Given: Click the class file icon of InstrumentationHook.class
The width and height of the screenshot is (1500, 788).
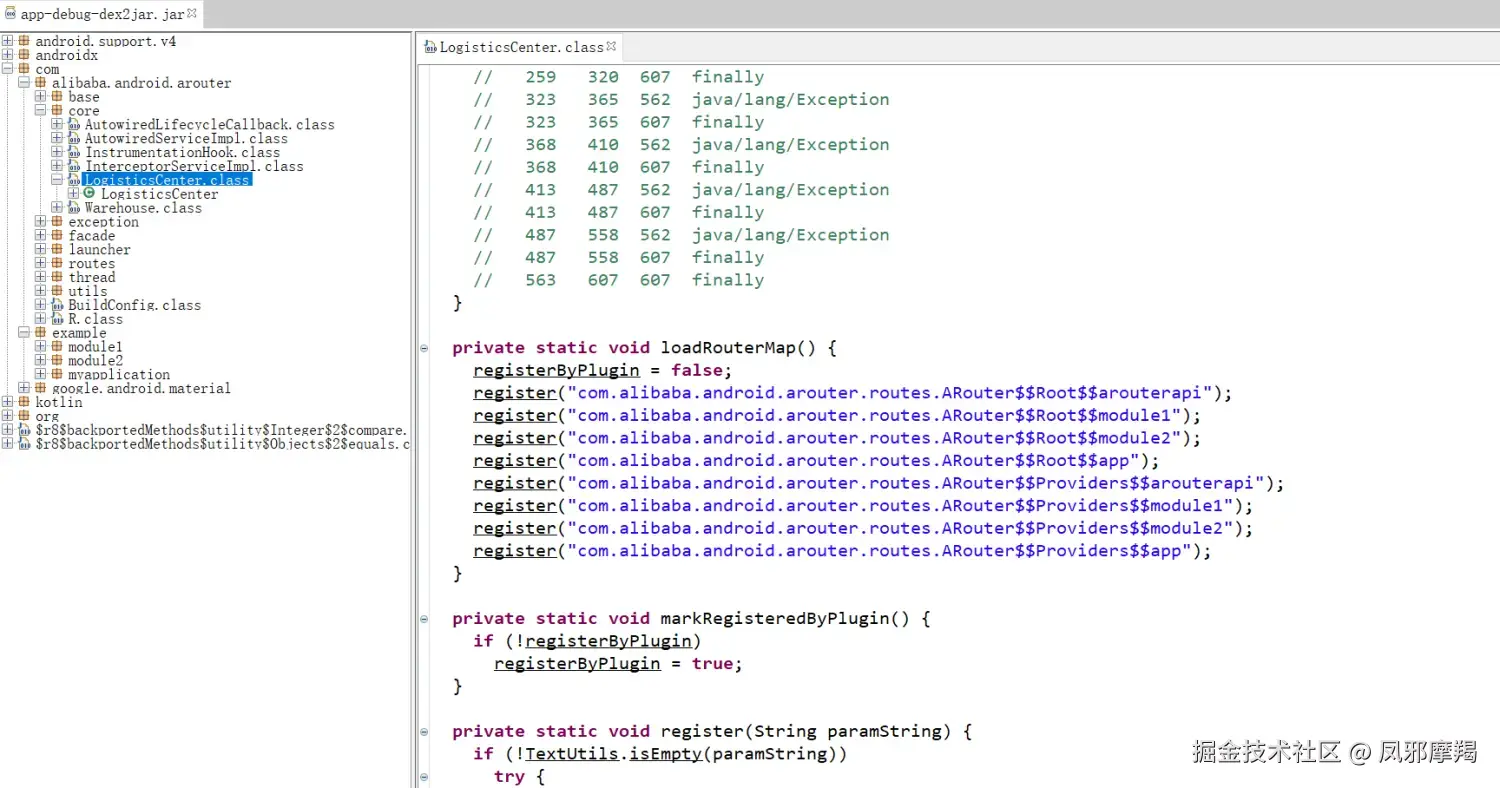Looking at the screenshot, I should pyautogui.click(x=74, y=152).
